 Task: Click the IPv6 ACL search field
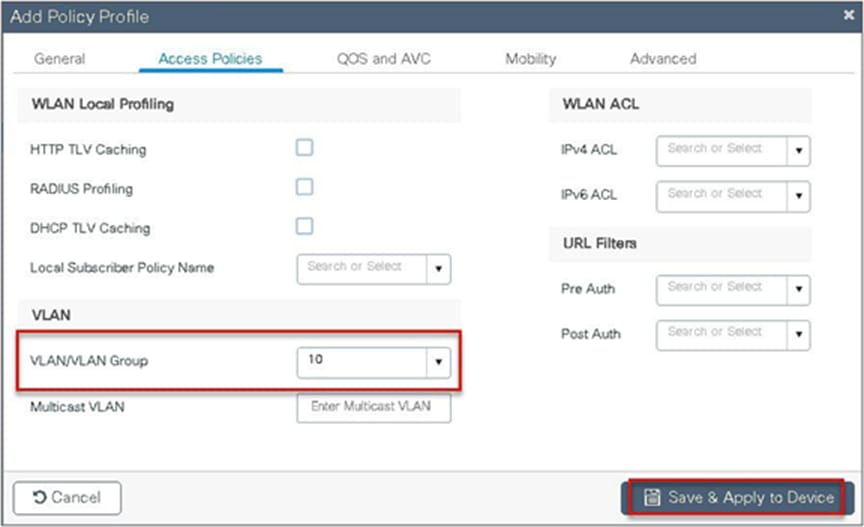(721, 196)
